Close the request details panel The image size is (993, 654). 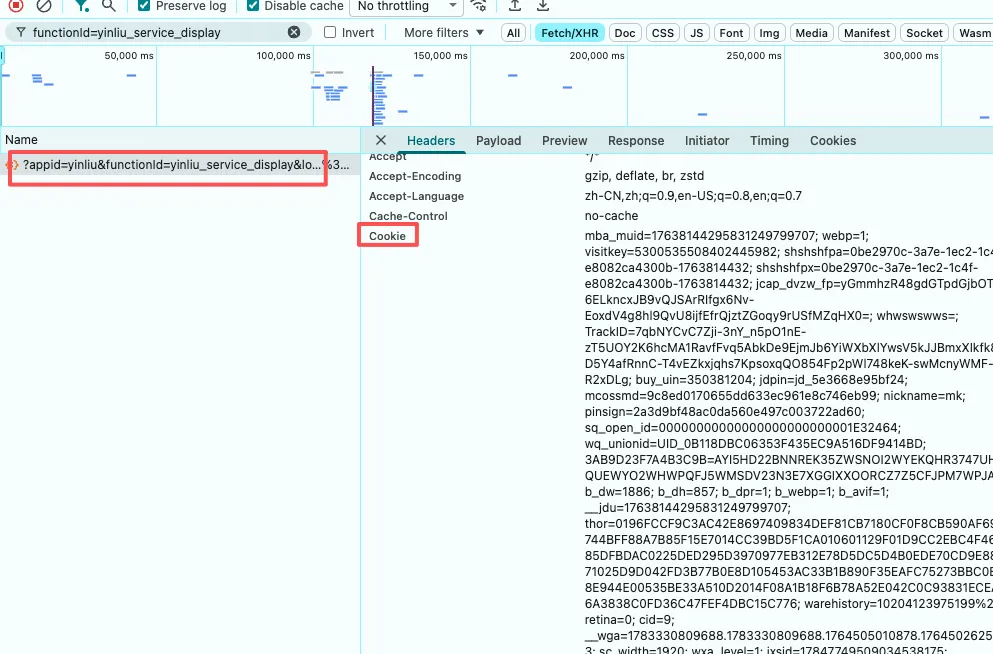tap(381, 140)
